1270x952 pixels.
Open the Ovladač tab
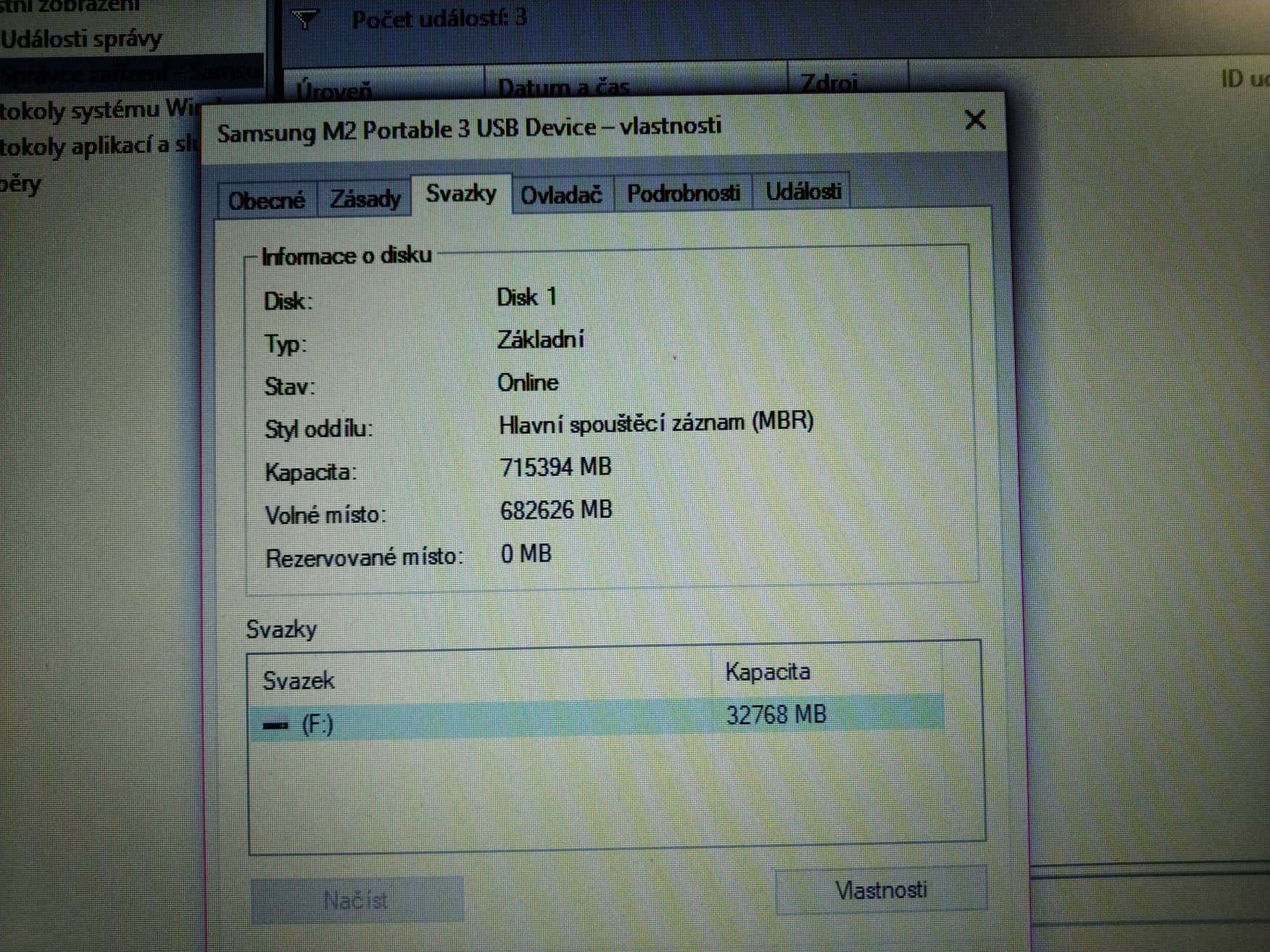(x=562, y=194)
